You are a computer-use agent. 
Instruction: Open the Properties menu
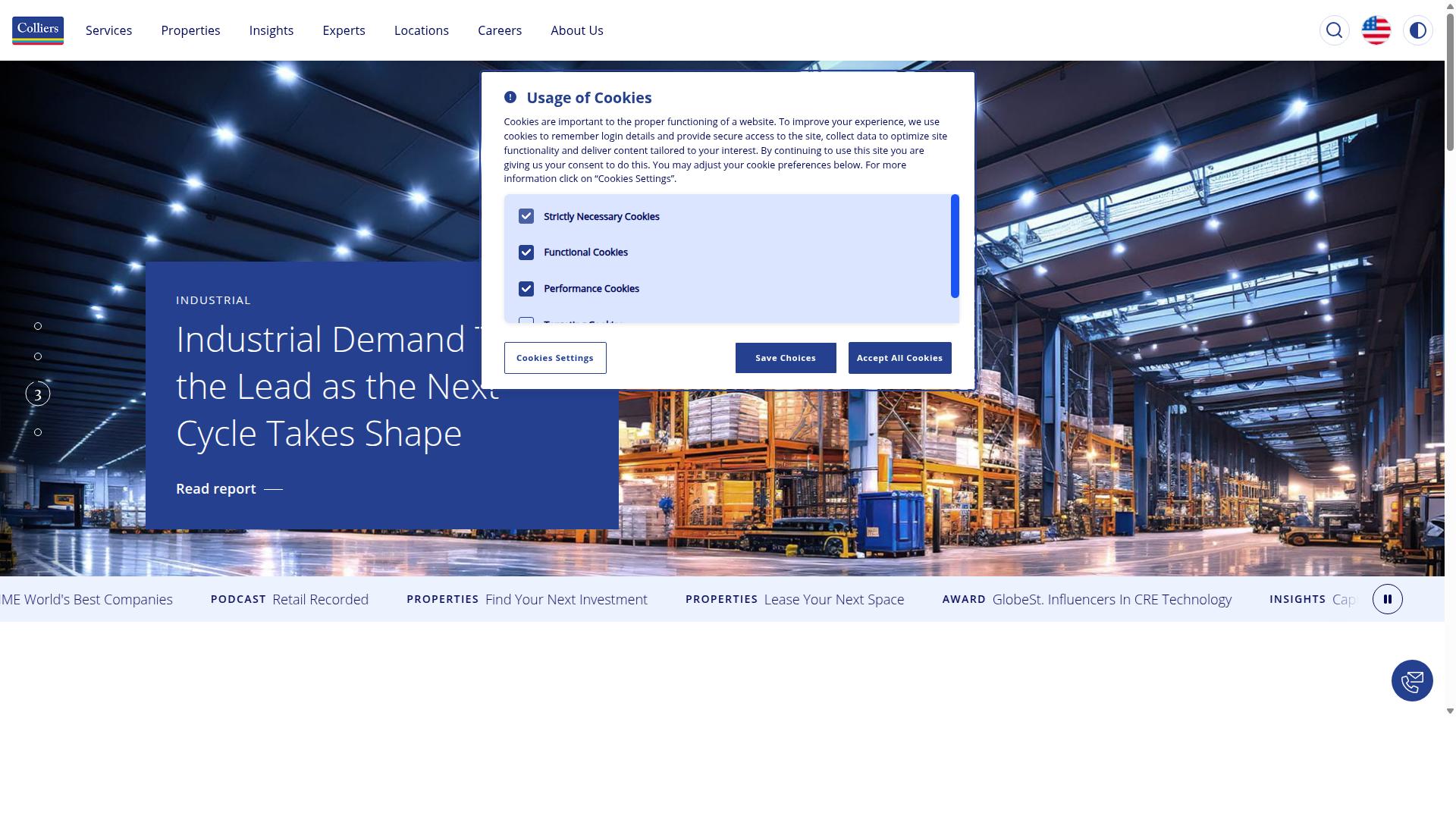[190, 30]
